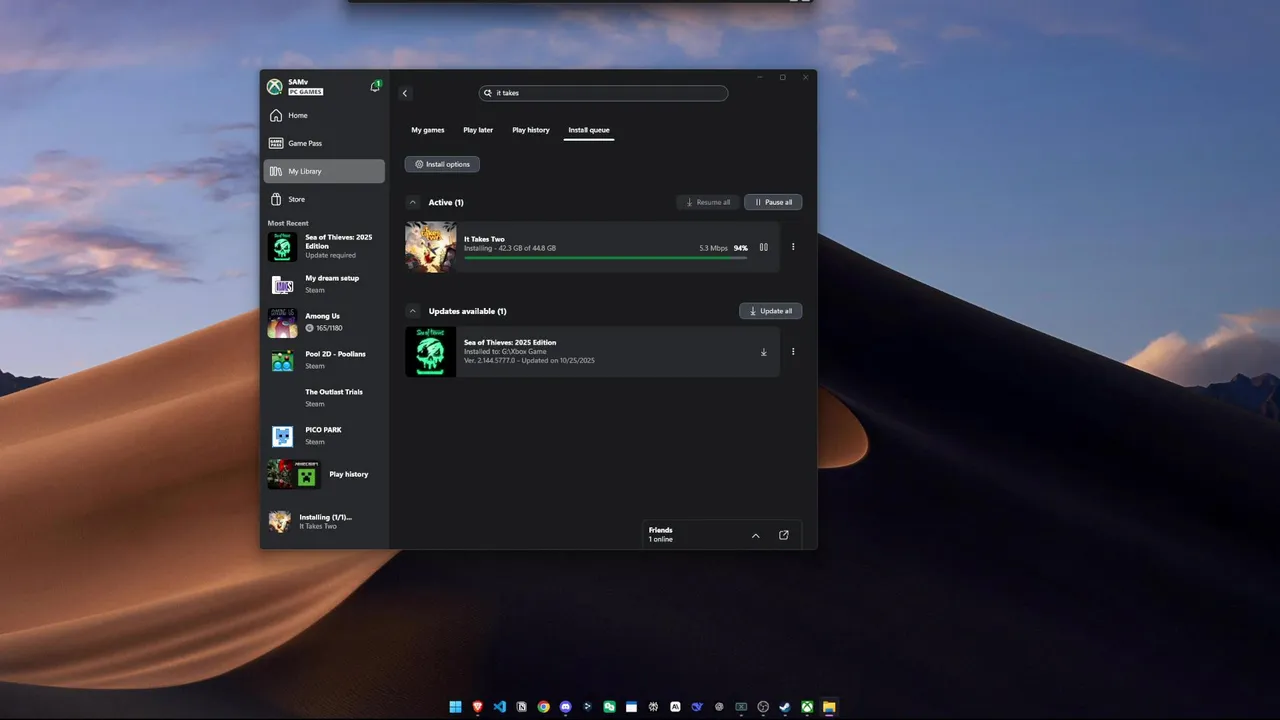
Task: Expand the Friends panel chevron
Action: click(x=755, y=535)
